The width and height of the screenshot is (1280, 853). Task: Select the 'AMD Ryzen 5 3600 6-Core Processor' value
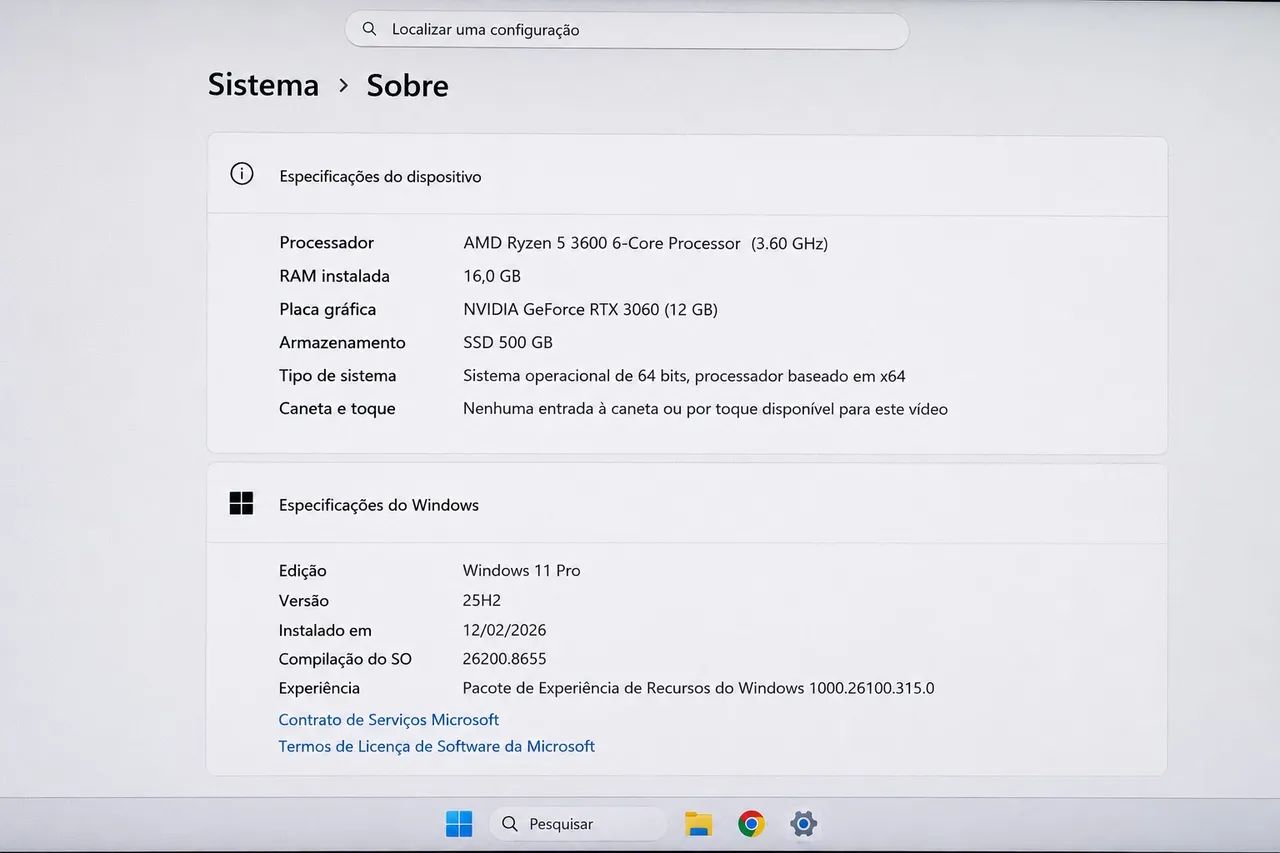click(x=602, y=243)
